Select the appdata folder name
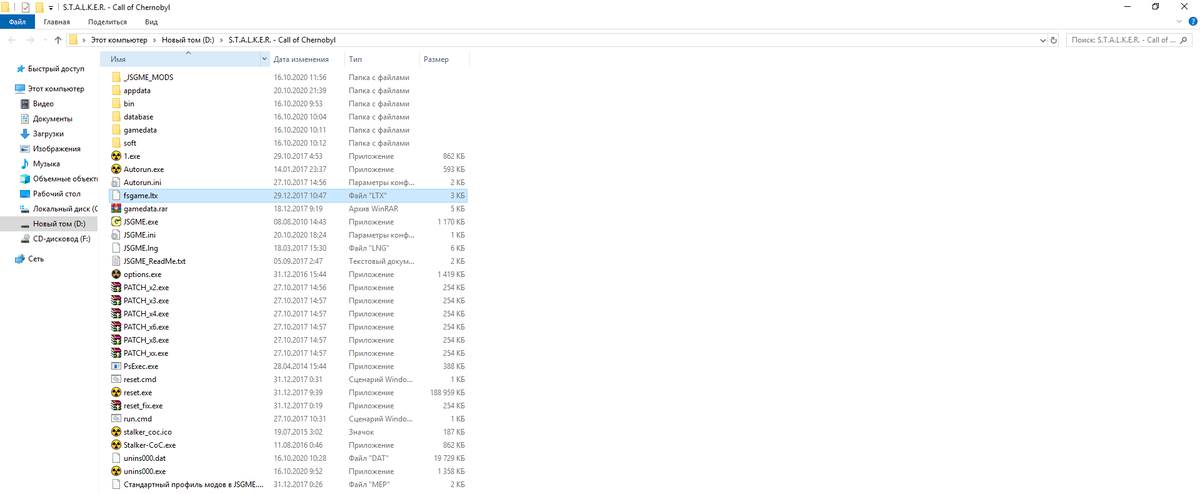Viewport: 1200px width, 494px height. 137,90
